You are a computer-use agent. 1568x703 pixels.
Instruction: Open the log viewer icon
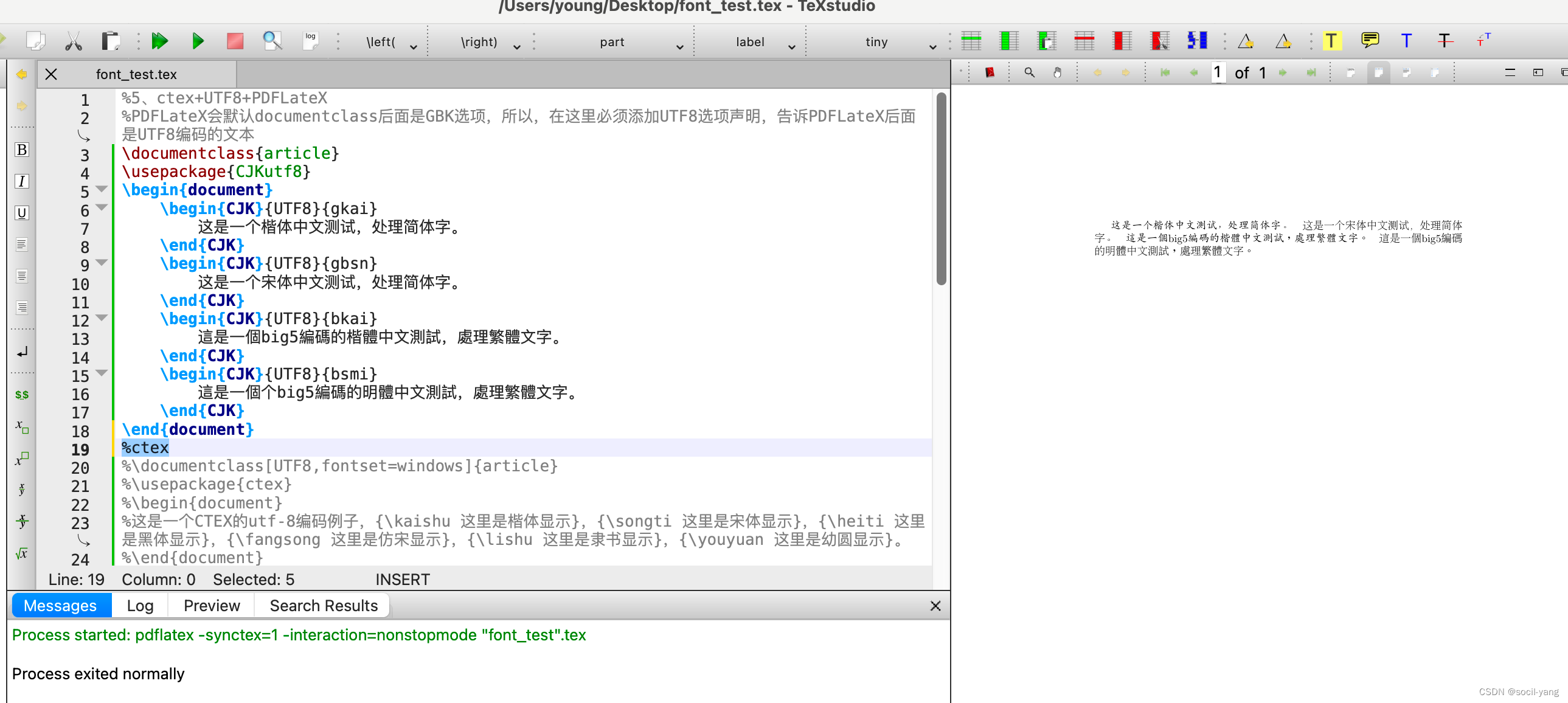[310, 41]
